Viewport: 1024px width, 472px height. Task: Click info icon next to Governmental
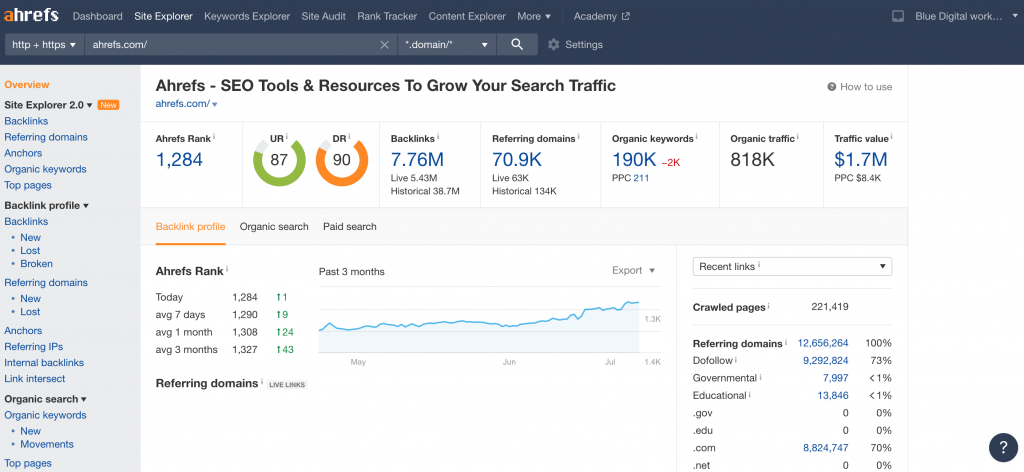tap(761, 377)
